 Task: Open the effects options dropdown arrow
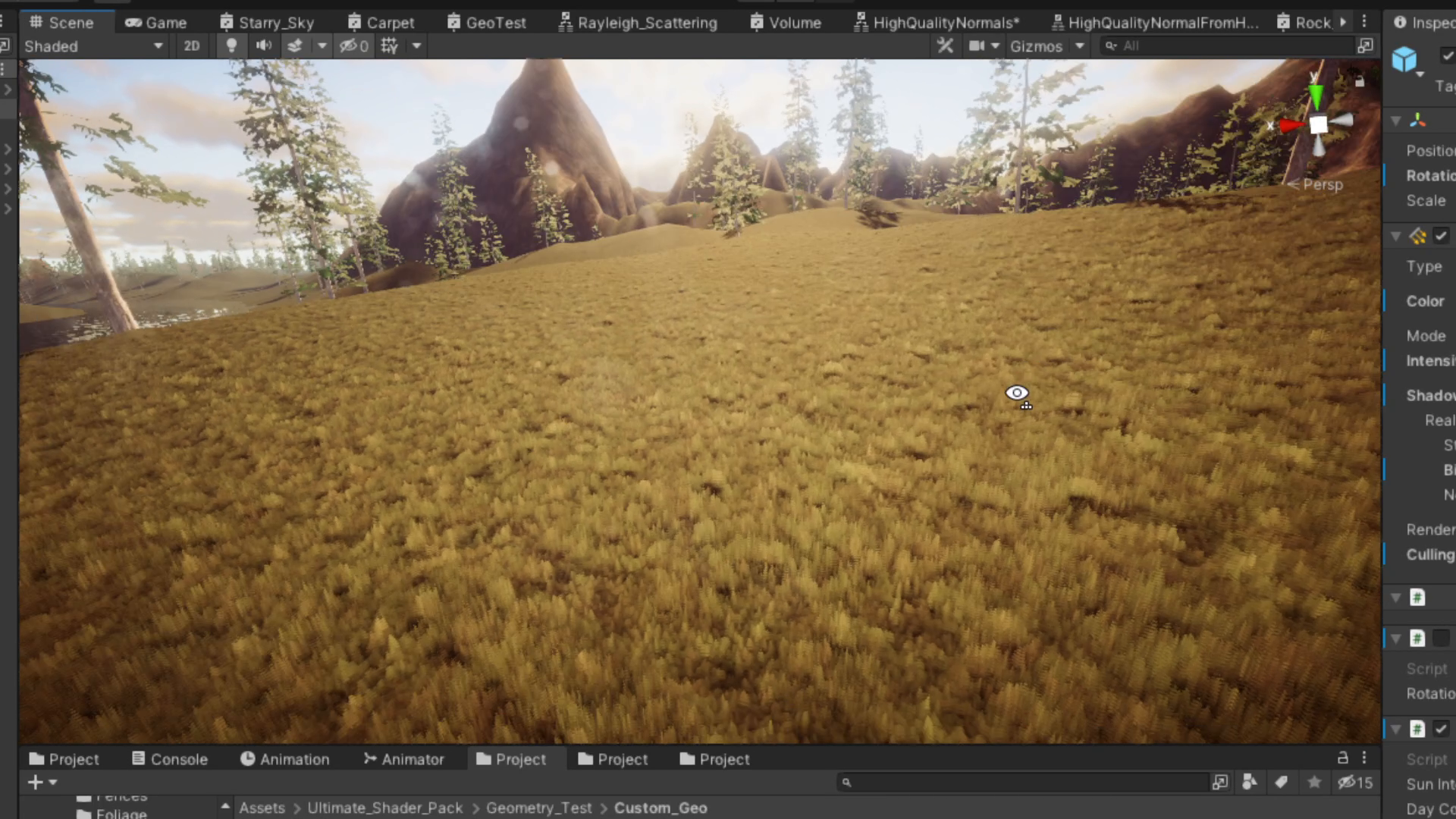click(x=322, y=45)
